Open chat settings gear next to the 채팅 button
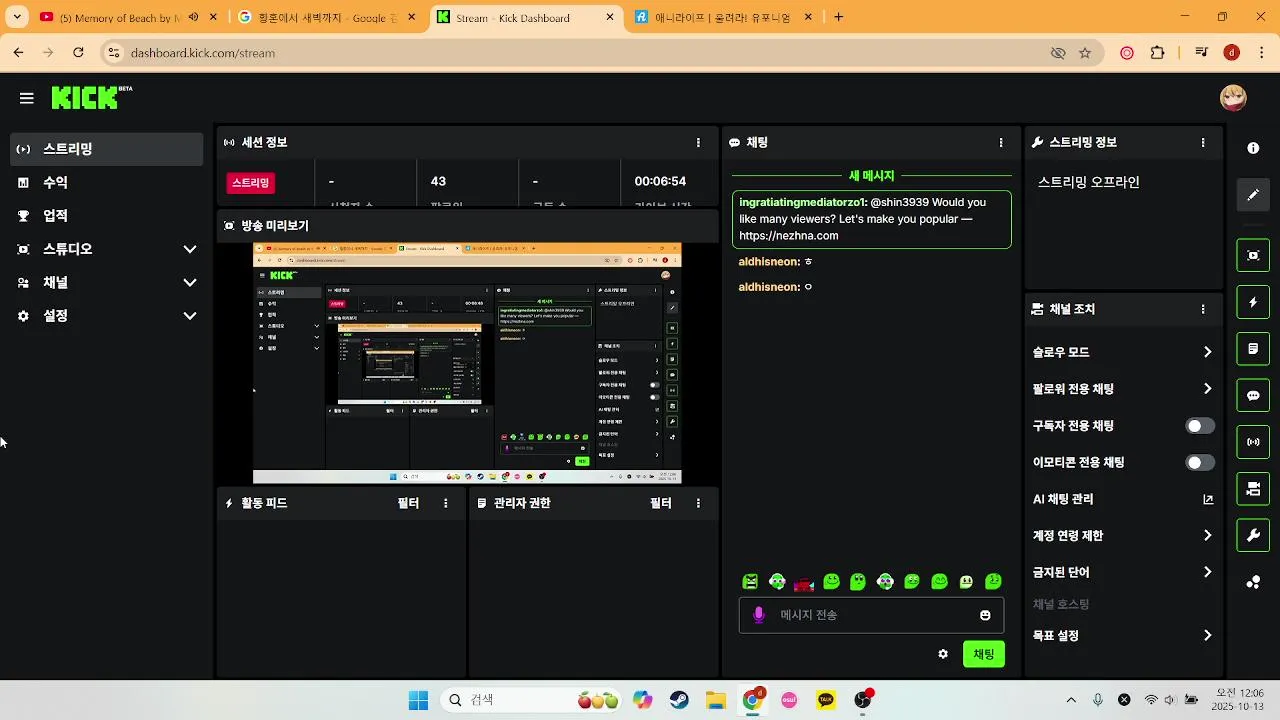This screenshot has height=720, width=1280. pos(942,654)
